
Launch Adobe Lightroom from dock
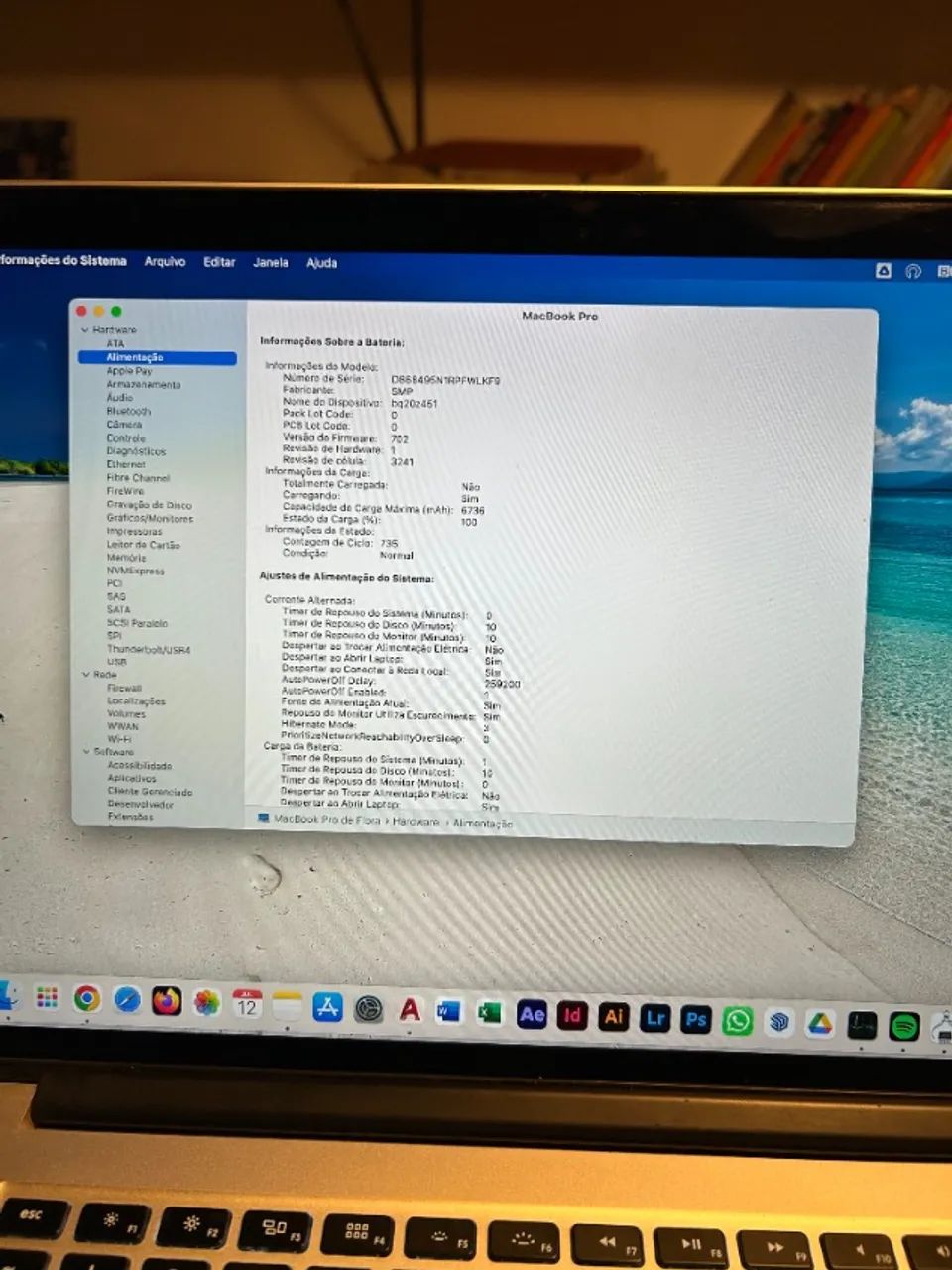pos(655,1018)
